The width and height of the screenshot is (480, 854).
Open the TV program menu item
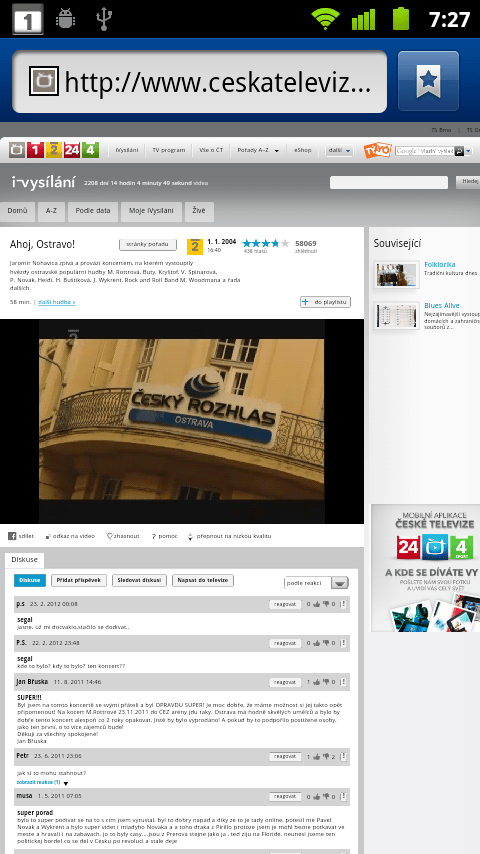(x=168, y=150)
